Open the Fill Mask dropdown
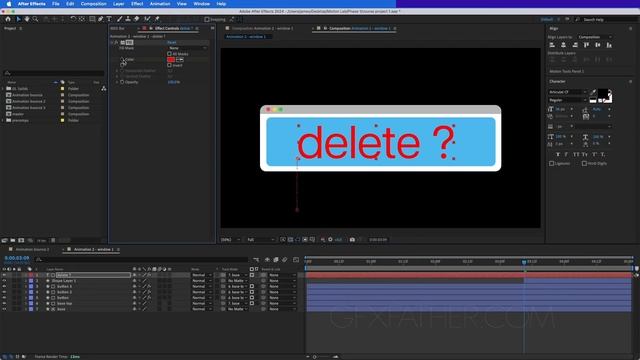The image size is (640, 360). (x=187, y=48)
